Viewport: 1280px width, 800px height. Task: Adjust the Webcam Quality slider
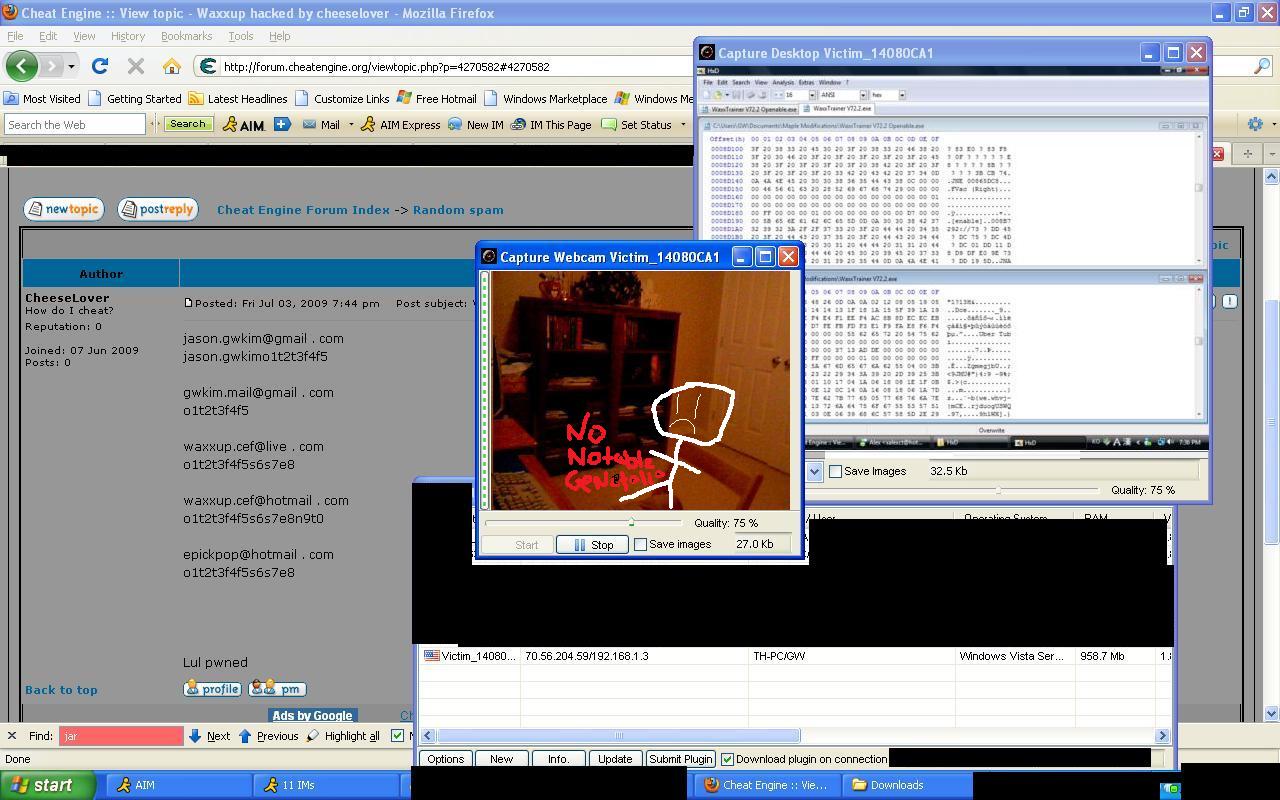(631, 522)
